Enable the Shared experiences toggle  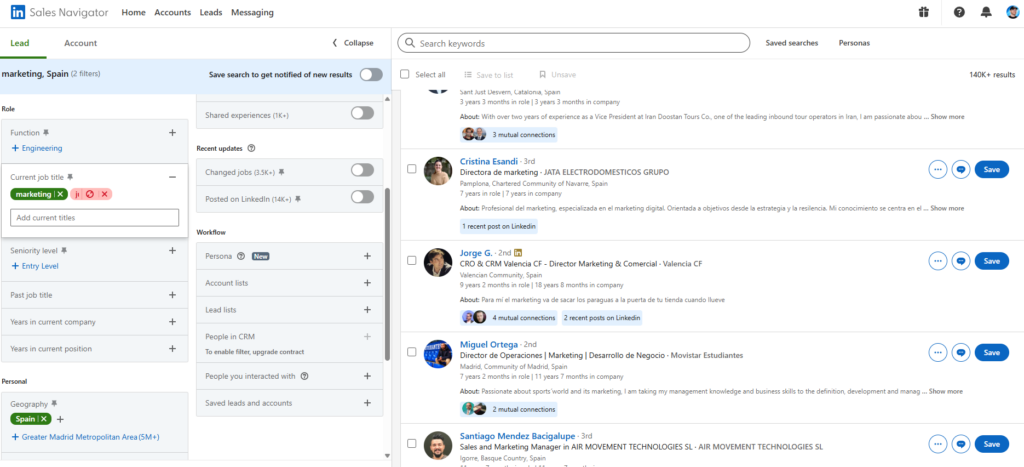tap(362, 113)
